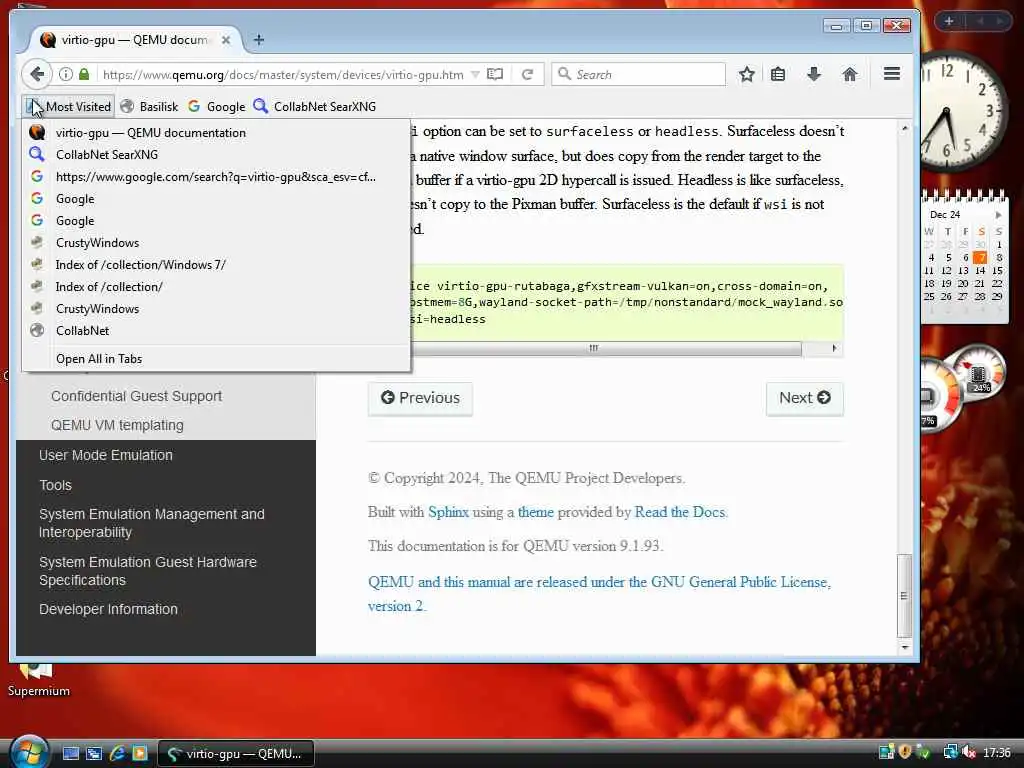Image resolution: width=1024 pixels, height=768 pixels.
Task: Open the Basilisk bookmark
Action: [150, 106]
